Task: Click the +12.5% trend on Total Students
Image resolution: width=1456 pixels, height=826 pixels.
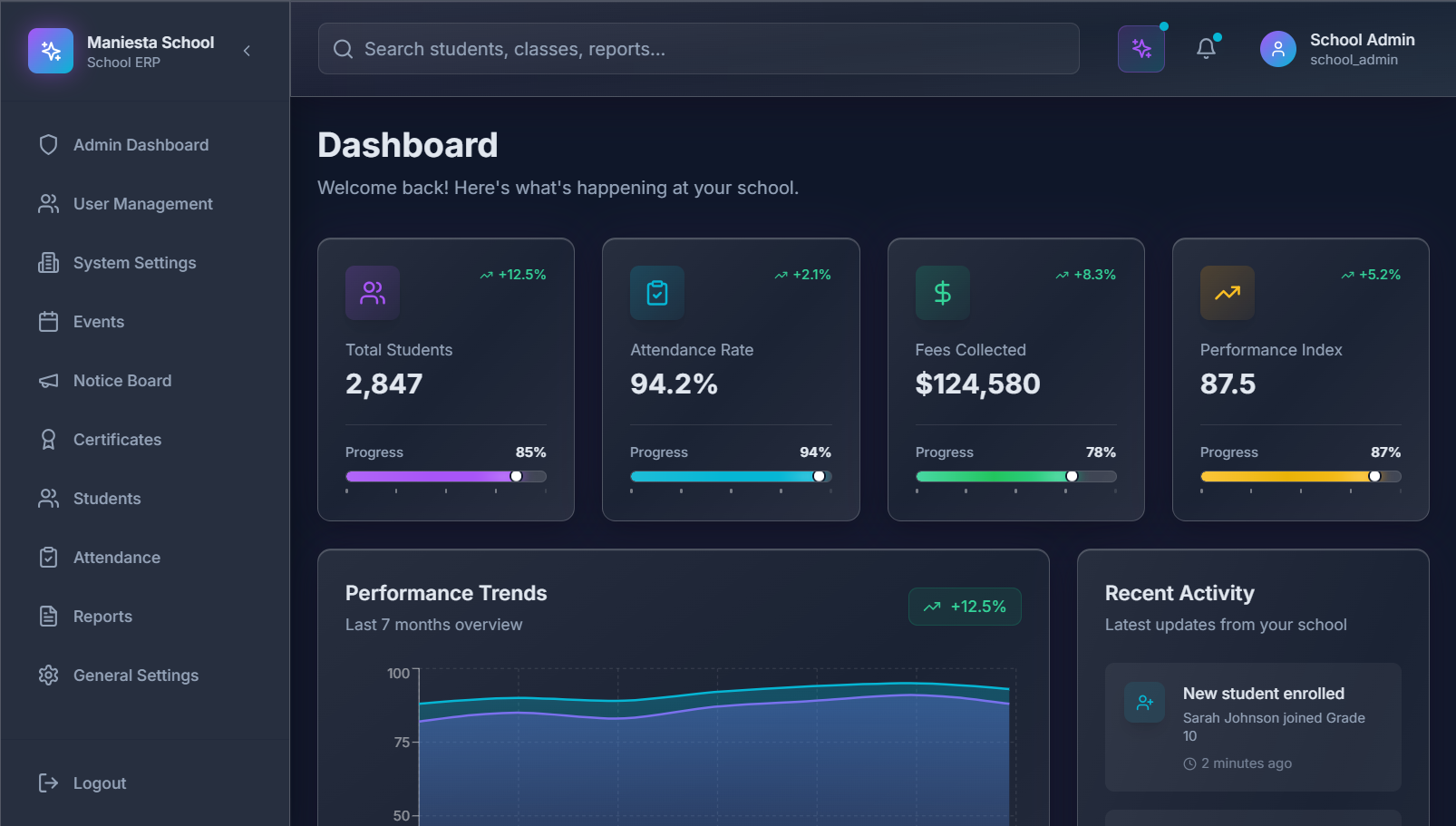Action: [x=513, y=275]
